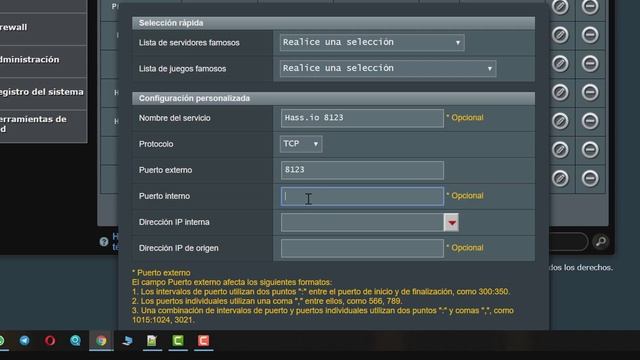The height and width of the screenshot is (360, 640).
Task: Click the 'Nombre del servicio' label
Action: 175,118
